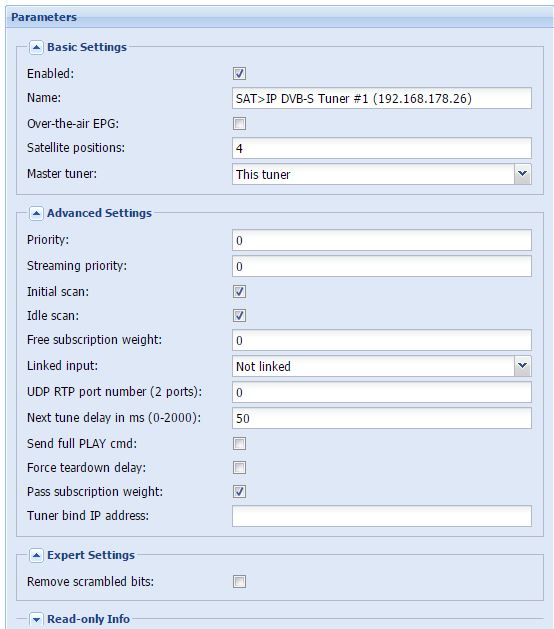Enable Over-the-air EPG checkbox
This screenshot has height=629, width=554.
[239, 124]
